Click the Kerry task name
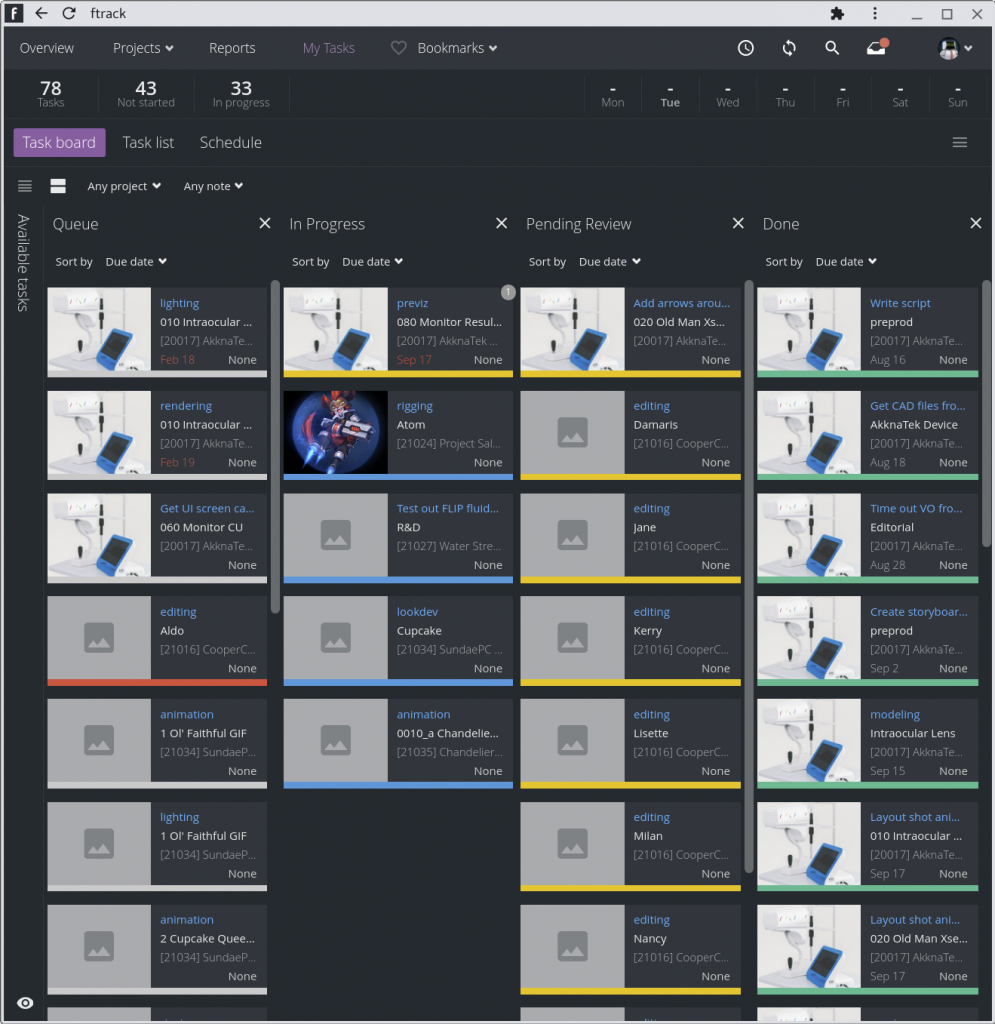995x1024 pixels. [648, 631]
